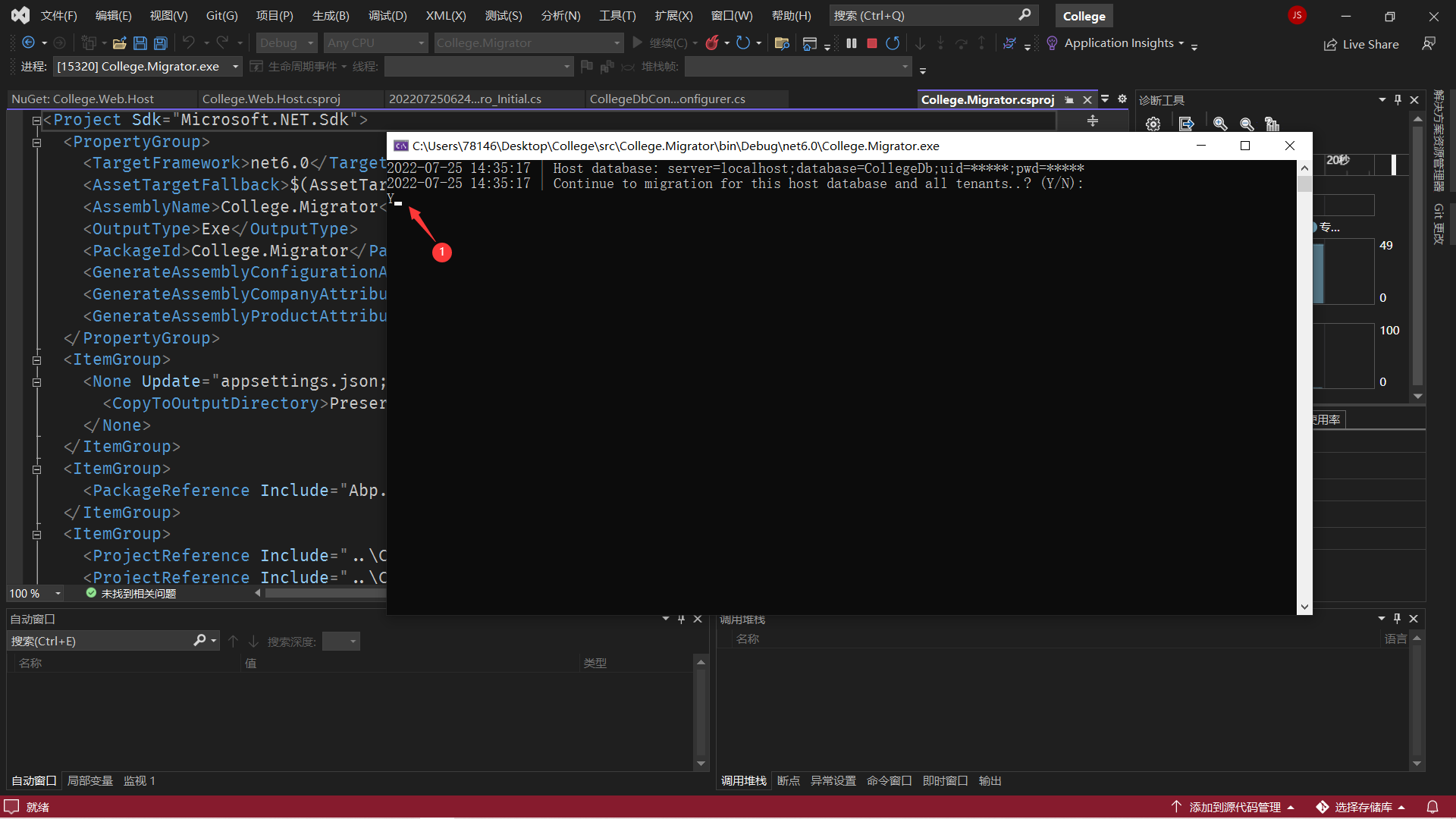Image resolution: width=1456 pixels, height=819 pixels.
Task: Collapse the PropertyGroup XML node
Action: click(x=36, y=142)
